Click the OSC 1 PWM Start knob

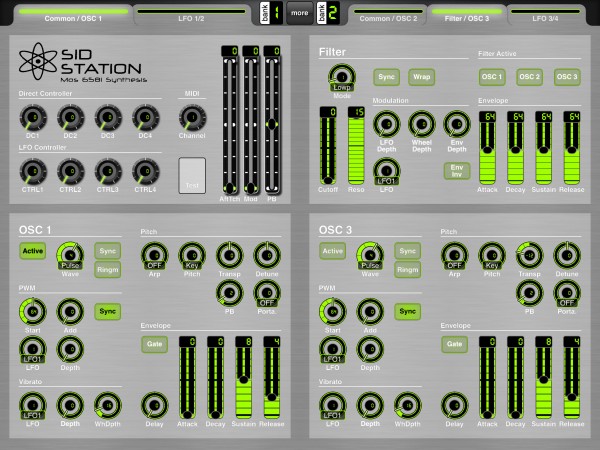click(33, 311)
